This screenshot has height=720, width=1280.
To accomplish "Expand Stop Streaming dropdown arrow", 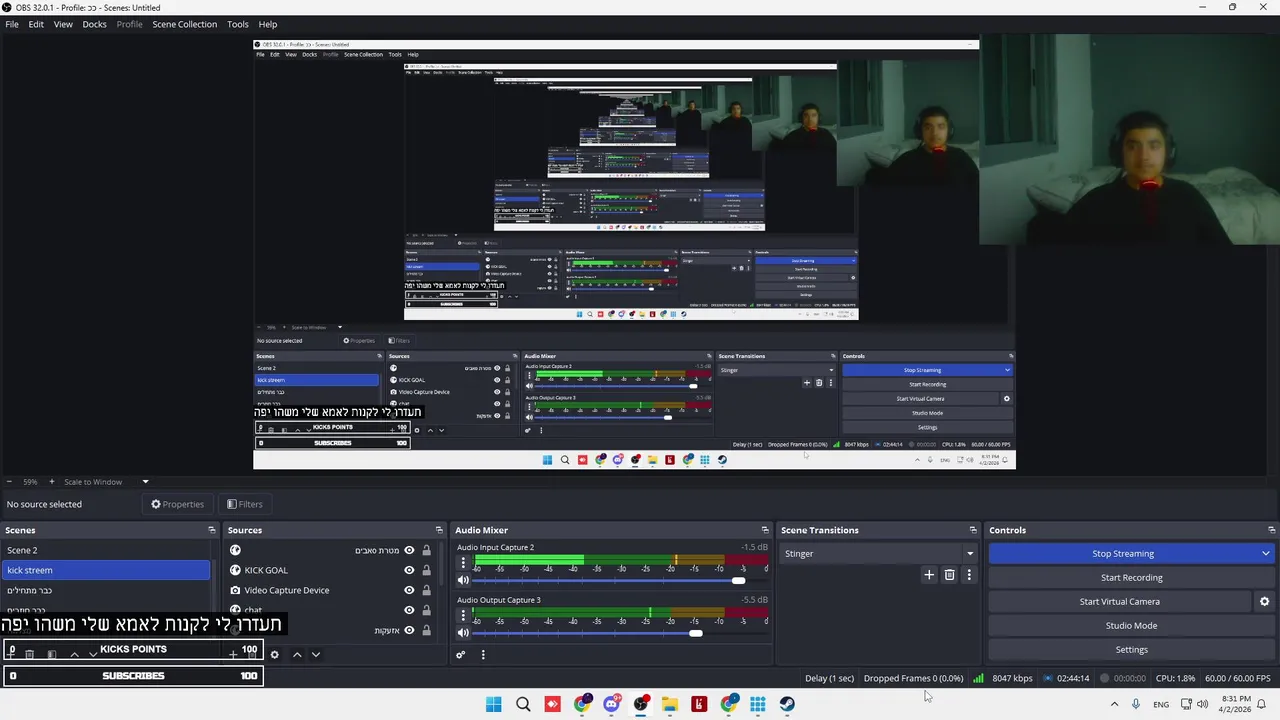I will click(x=1266, y=554).
